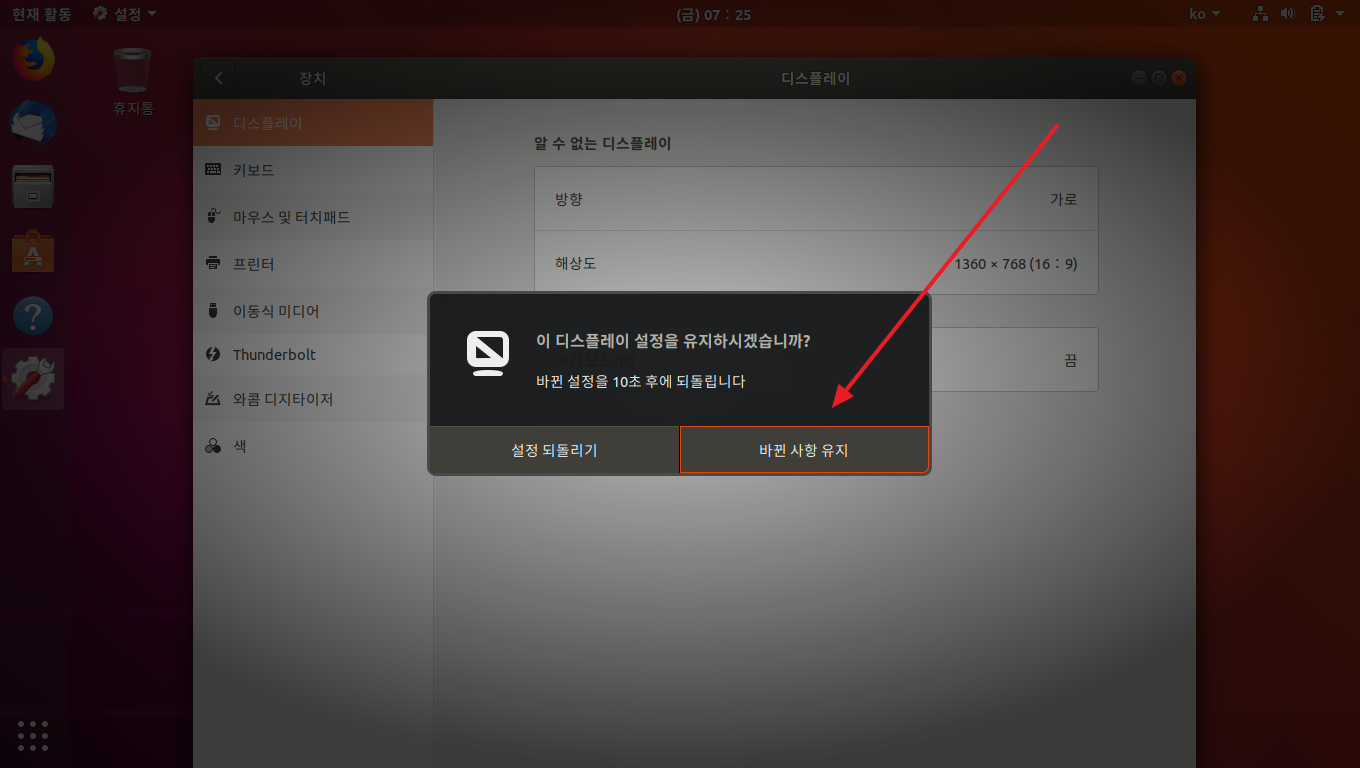Open the Files manager dock icon
Screen dimensions: 1360x768
(x=33, y=187)
